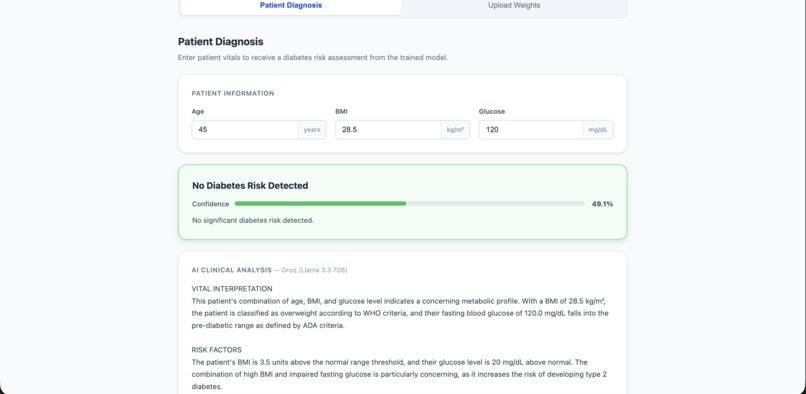Click the 'AI CLINICAL ANALYSIS' label

[x=231, y=270]
